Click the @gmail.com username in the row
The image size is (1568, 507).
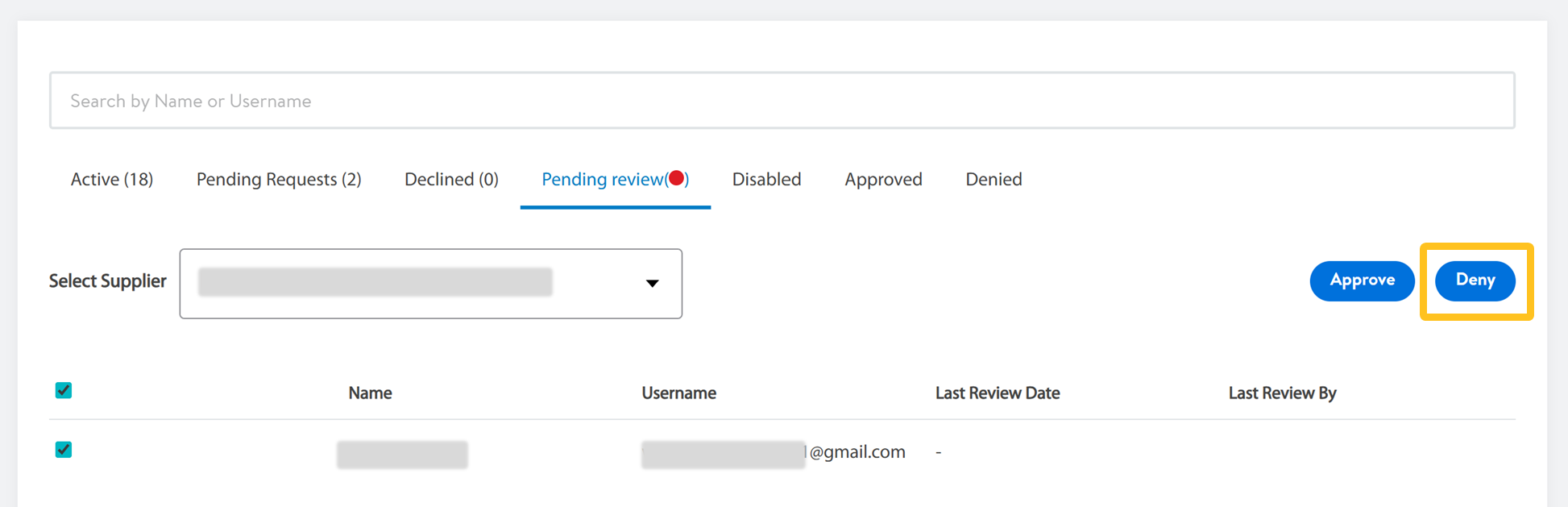pos(857,452)
